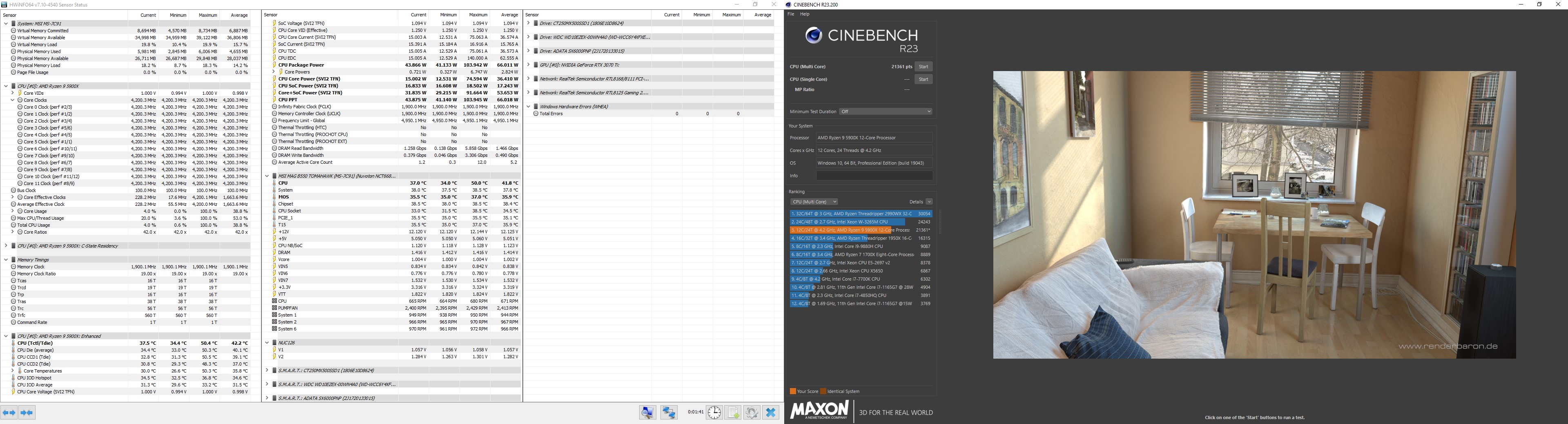Image resolution: width=1568 pixels, height=424 pixels.
Task: Click the HWiNFO64 title bar app icon
Action: 5,4
